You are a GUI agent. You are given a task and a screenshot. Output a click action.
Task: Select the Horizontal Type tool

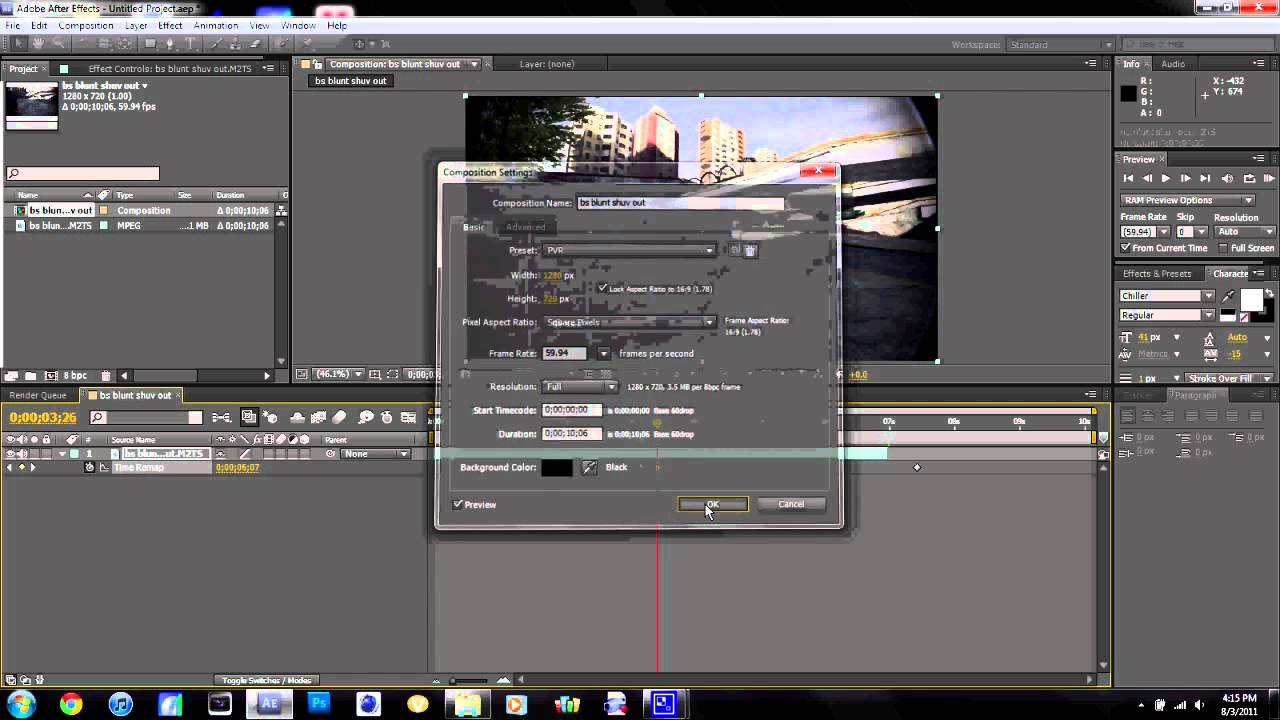coord(190,44)
